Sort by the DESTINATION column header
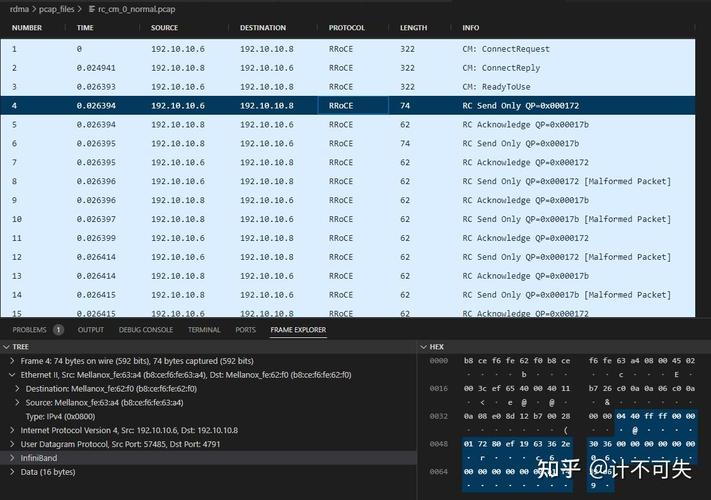711x500 pixels. point(263,28)
